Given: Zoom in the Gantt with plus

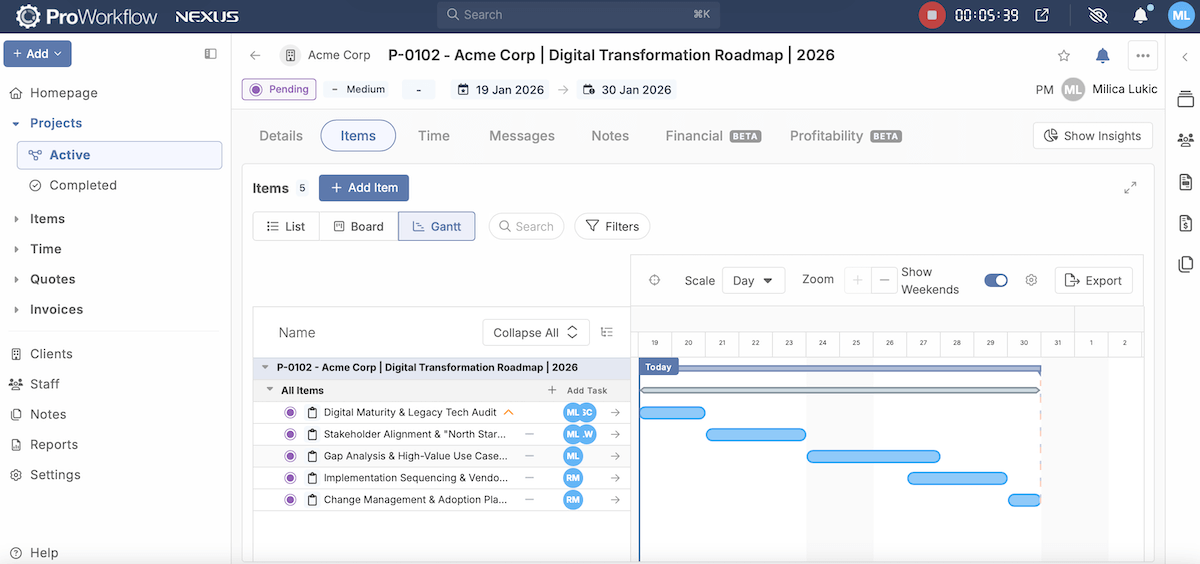Looking at the screenshot, I should tap(857, 281).
